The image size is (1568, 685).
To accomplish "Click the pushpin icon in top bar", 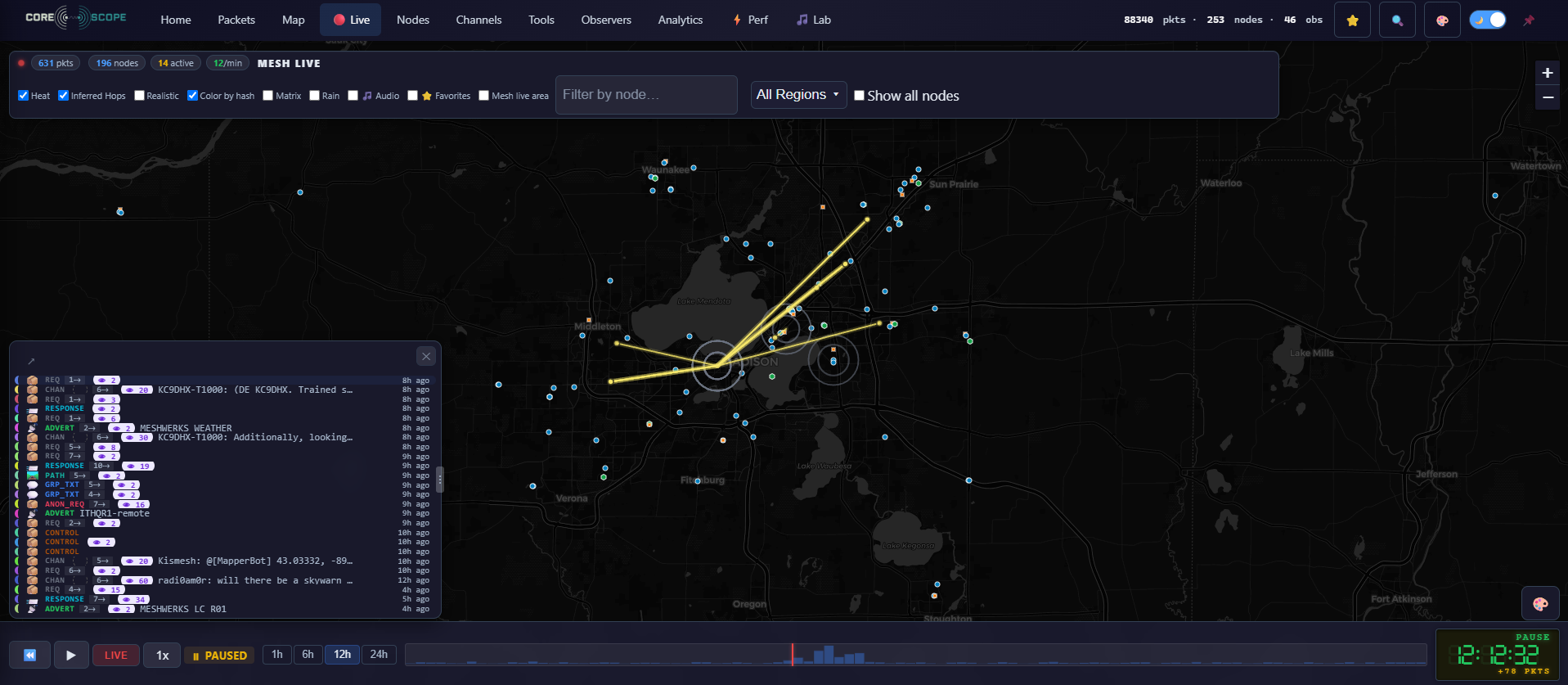I will [x=1529, y=20].
